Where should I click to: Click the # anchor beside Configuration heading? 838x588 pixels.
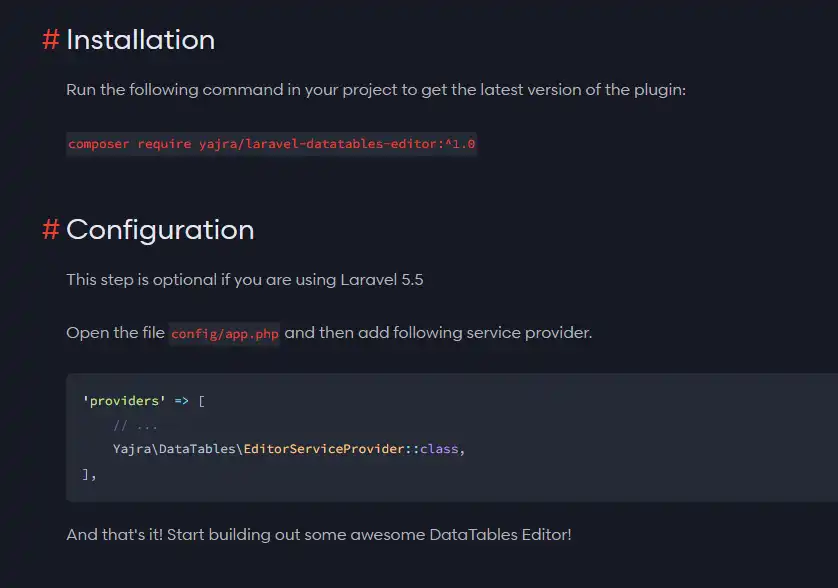click(51, 229)
